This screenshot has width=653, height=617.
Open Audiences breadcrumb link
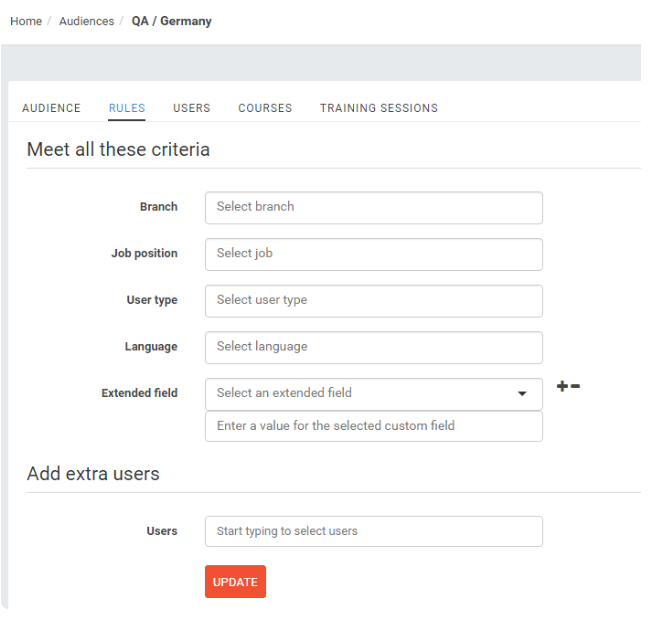[x=87, y=21]
